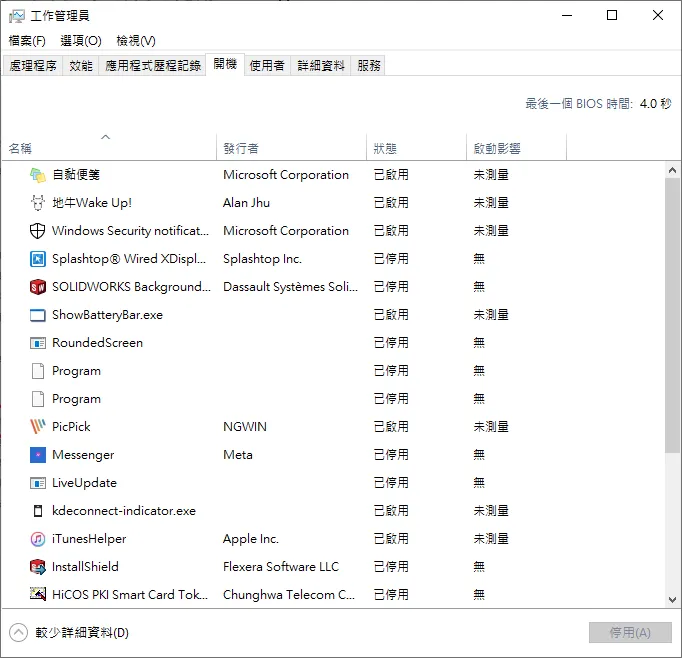
Task: Select the Messenger name text
Action: (83, 455)
